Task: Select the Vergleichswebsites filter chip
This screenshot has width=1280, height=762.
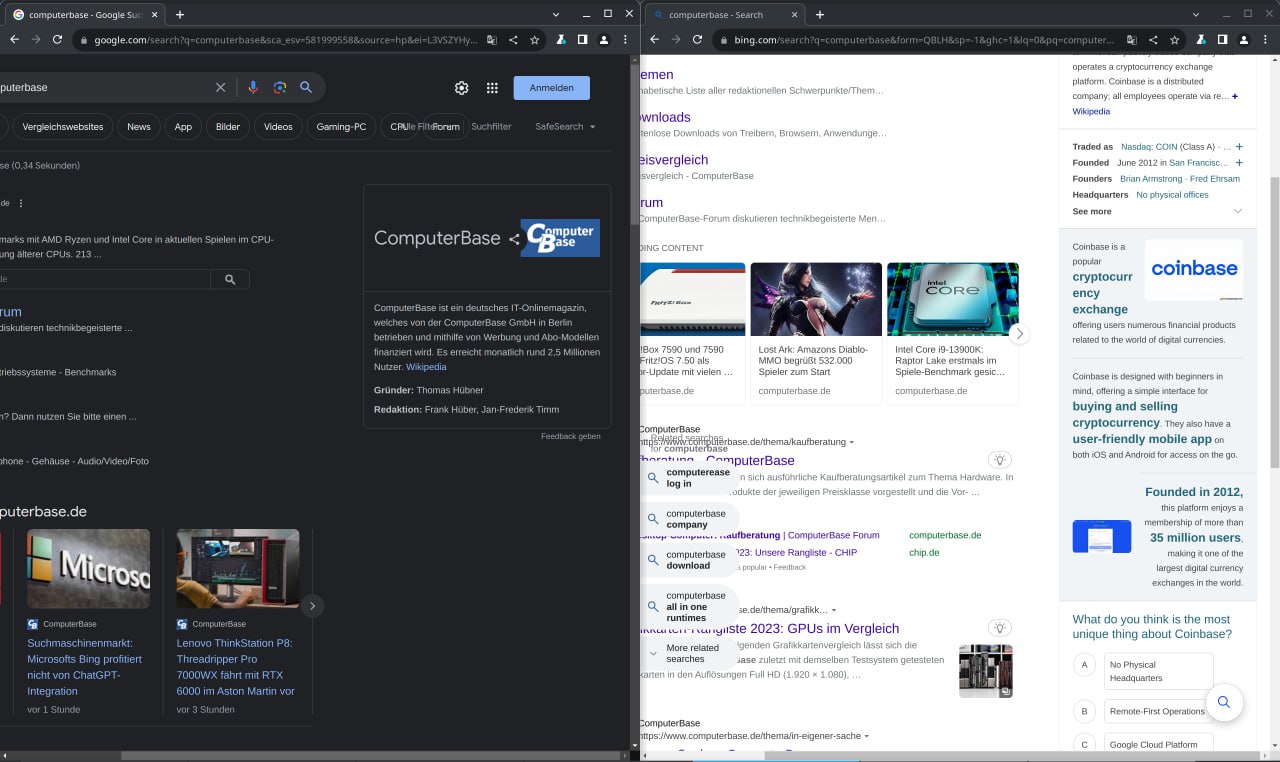Action: pos(62,127)
